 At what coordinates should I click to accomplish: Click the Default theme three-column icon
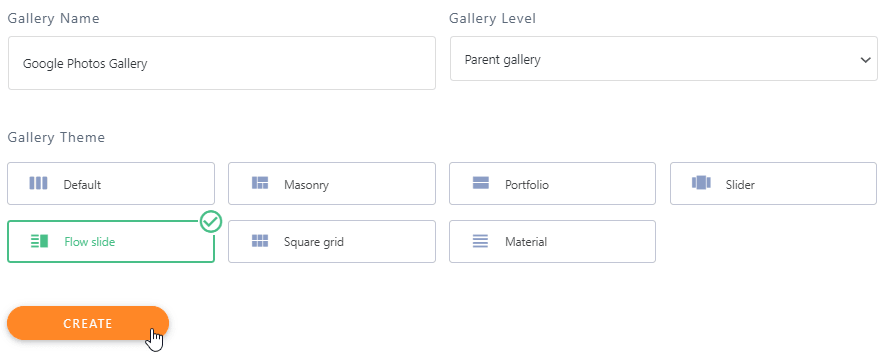pyautogui.click(x=38, y=183)
